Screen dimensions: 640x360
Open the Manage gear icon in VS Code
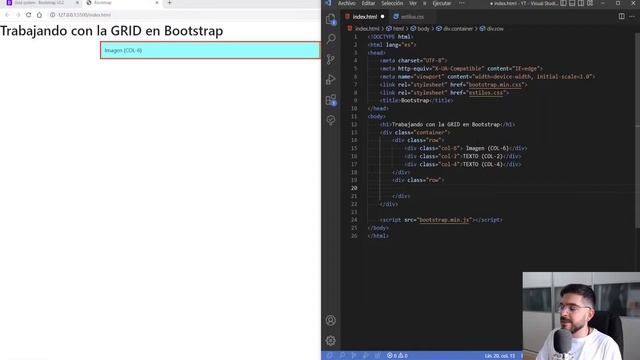331,340
